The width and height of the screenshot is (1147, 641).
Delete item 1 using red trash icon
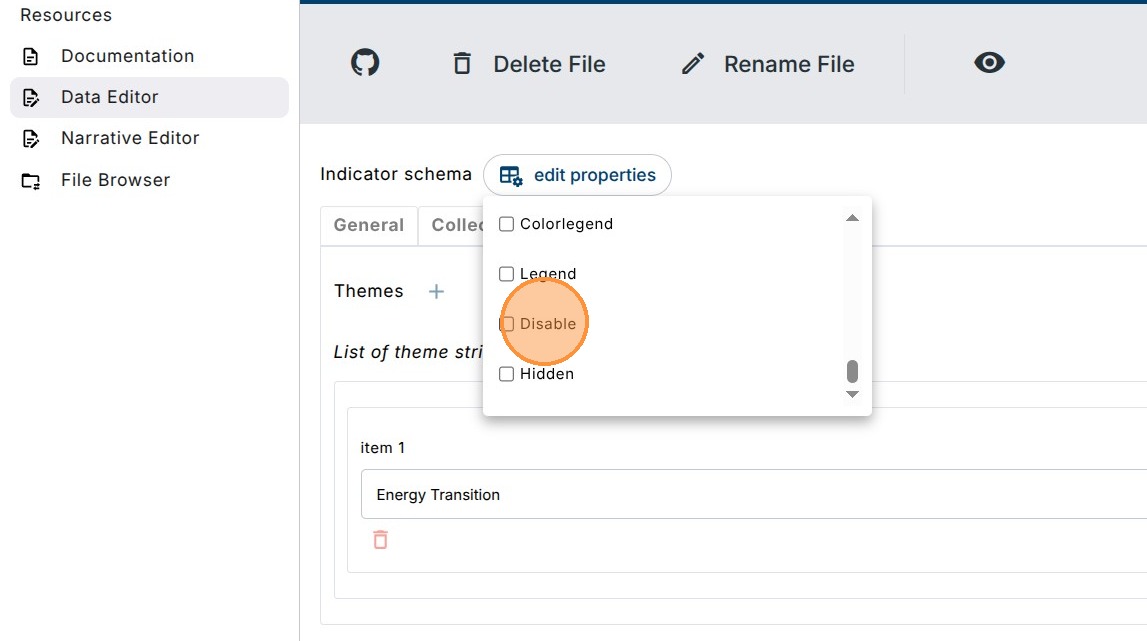tap(380, 540)
